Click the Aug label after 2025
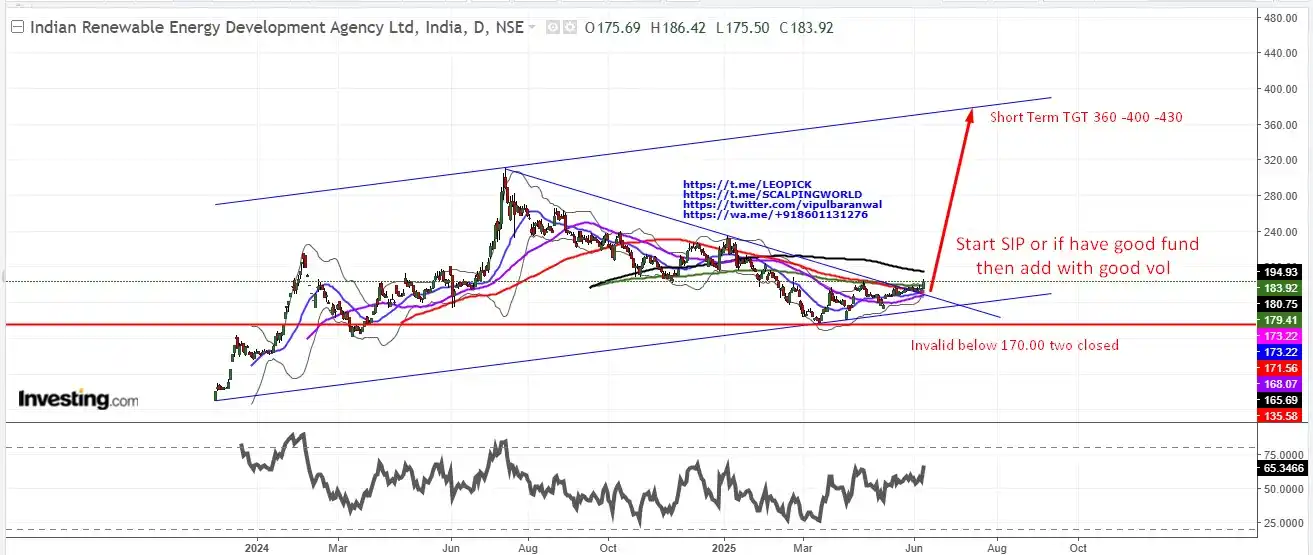The image size is (1313, 555). click(996, 548)
